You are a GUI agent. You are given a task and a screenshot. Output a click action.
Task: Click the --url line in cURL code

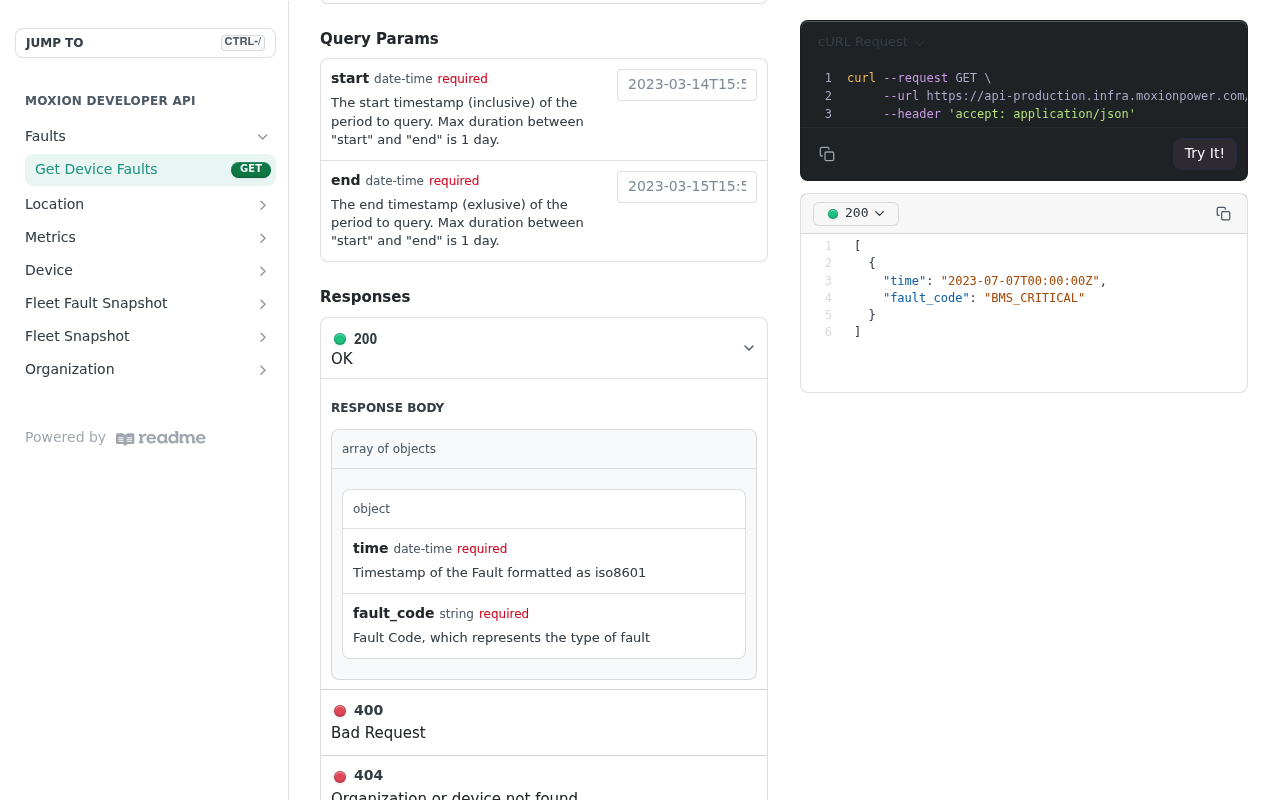click(1065, 96)
